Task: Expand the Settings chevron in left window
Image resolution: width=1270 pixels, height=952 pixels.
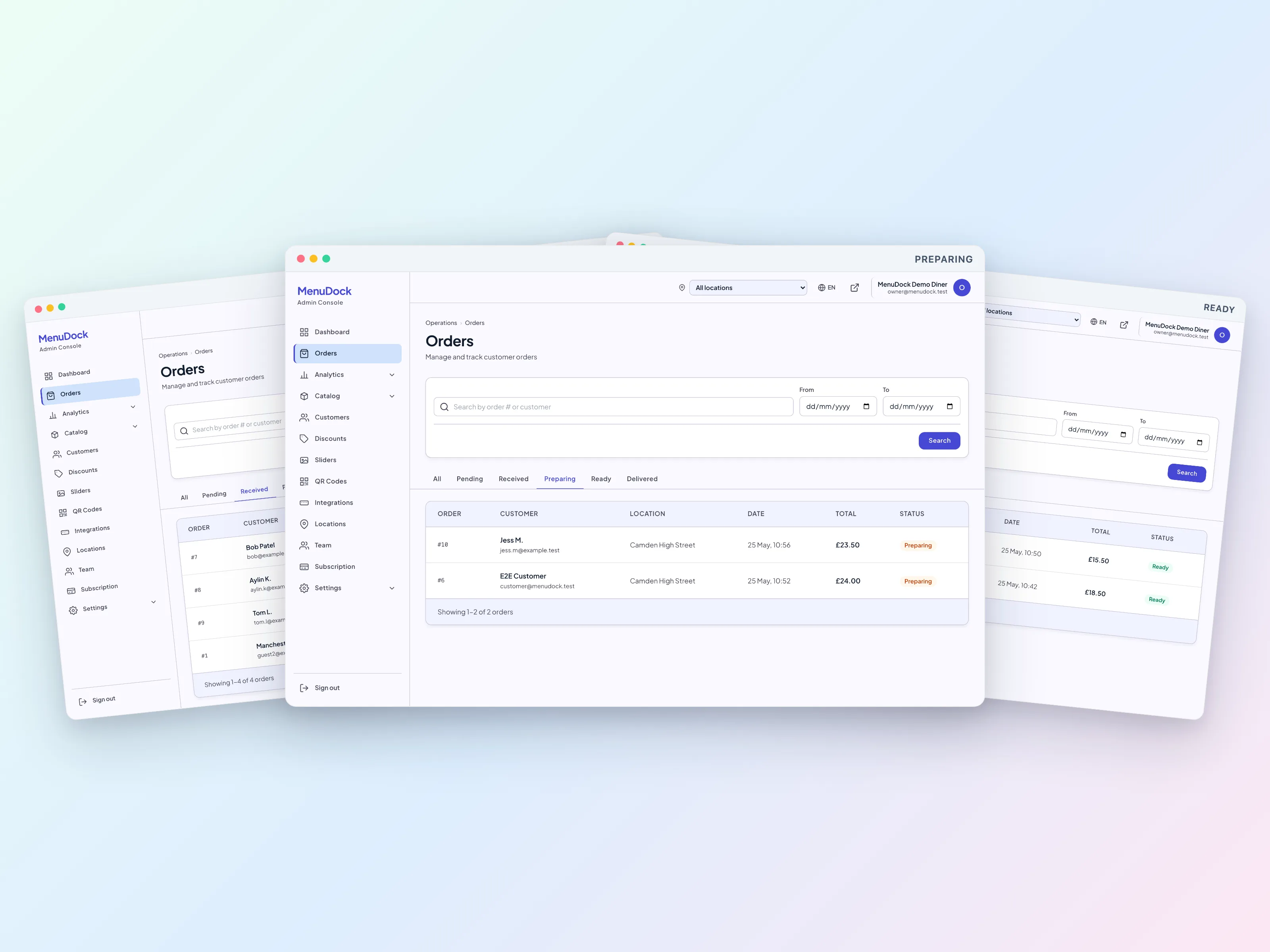Action: click(153, 602)
